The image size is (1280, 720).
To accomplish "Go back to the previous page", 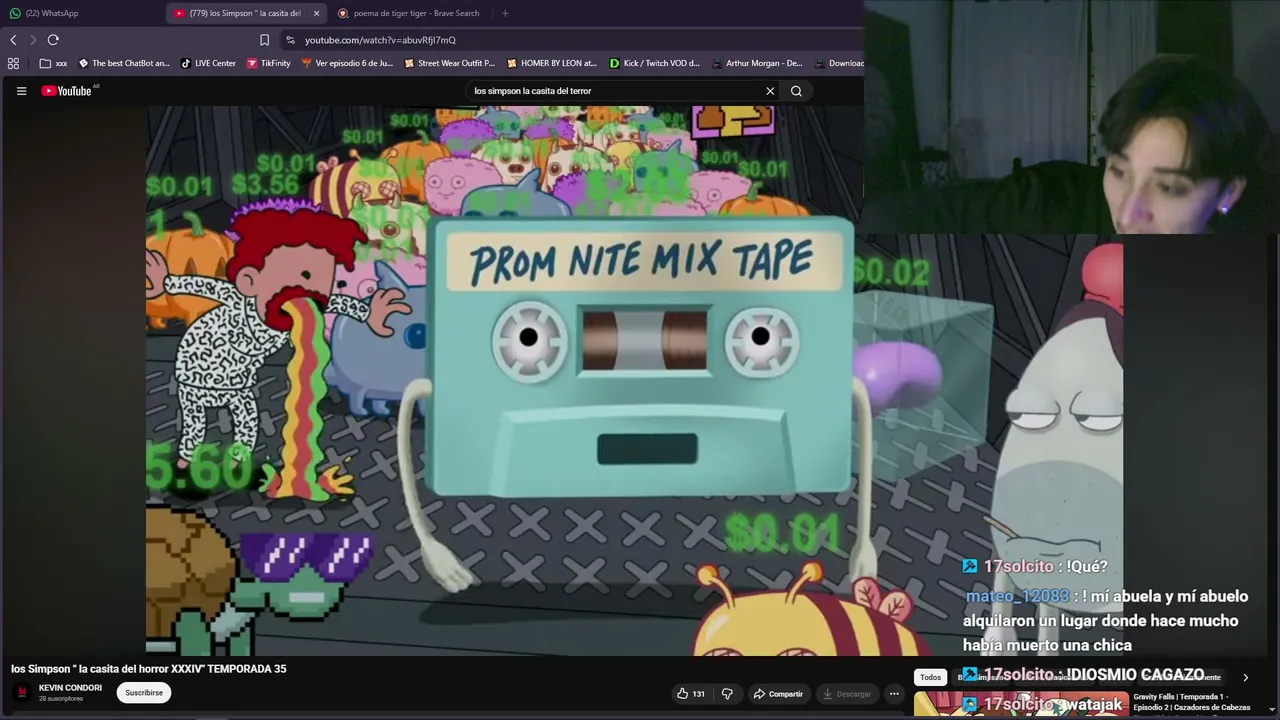I will tap(13, 40).
